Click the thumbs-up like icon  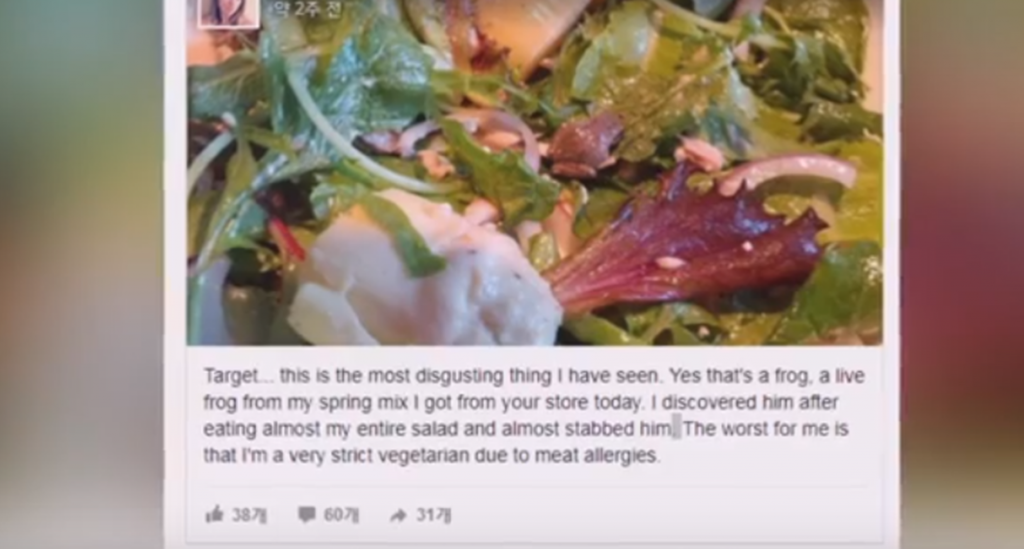pos(214,514)
